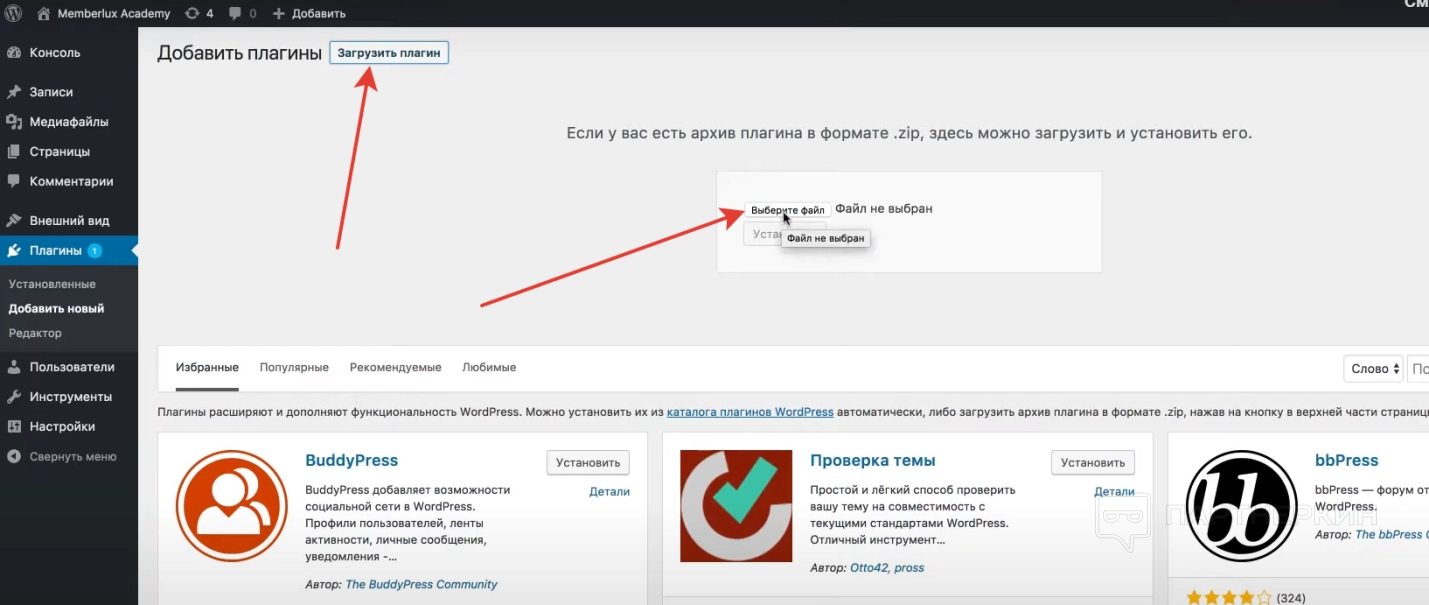Screen dimensions: 1429x605
Task: Click the WordPress logo in admin bar
Action: pyautogui.click(x=13, y=13)
